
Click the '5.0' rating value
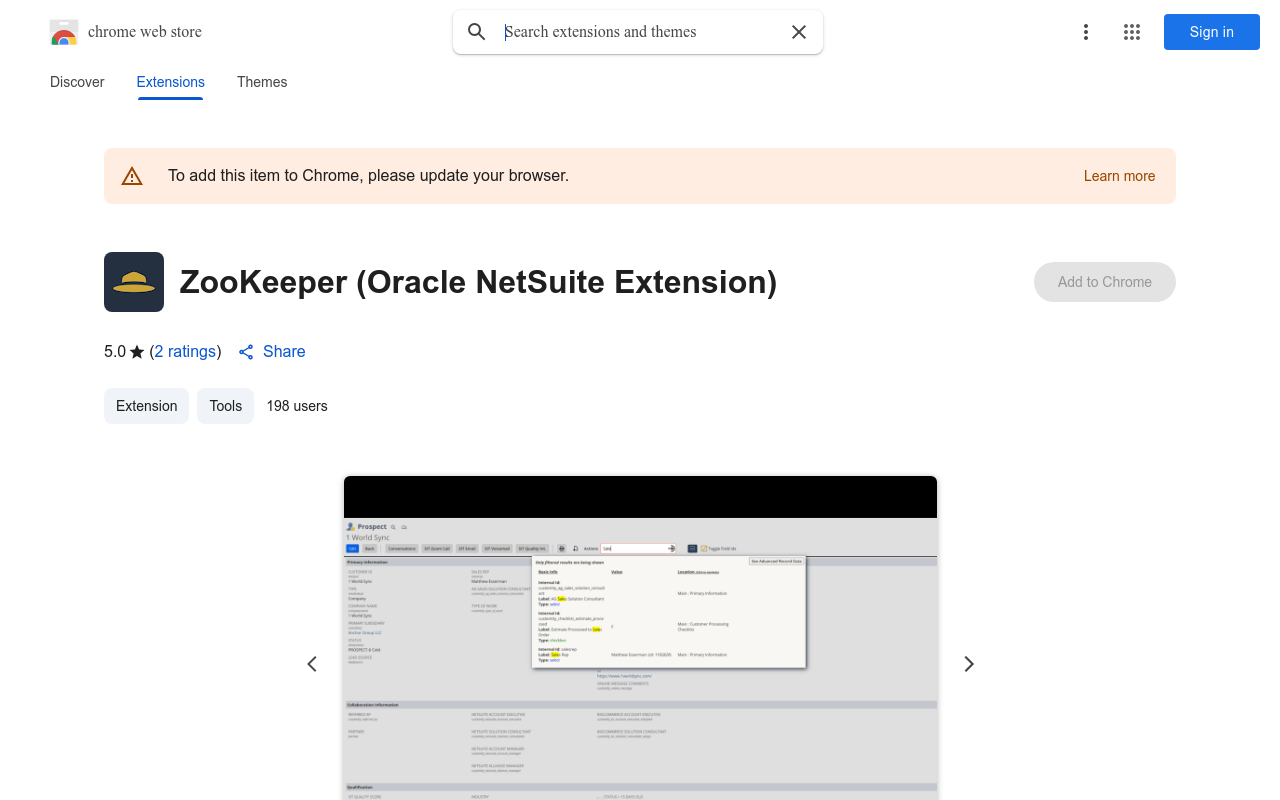click(x=115, y=352)
